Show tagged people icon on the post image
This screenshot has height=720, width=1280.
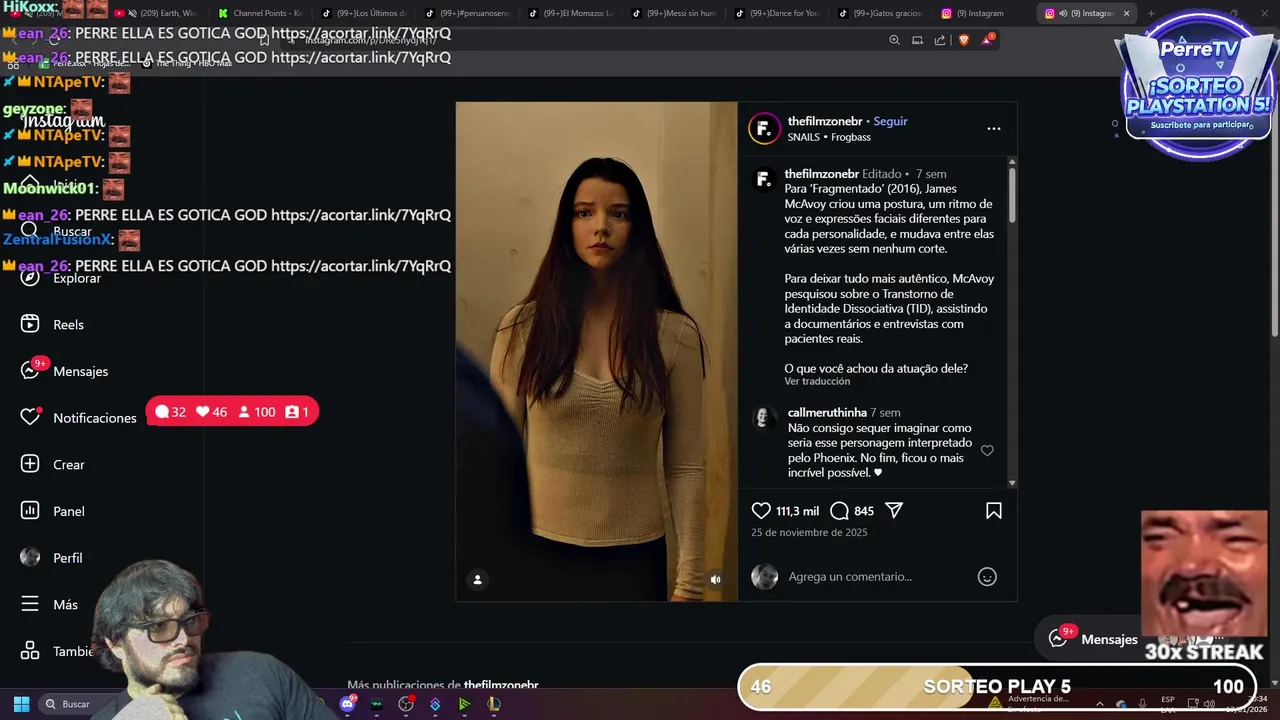pyautogui.click(x=477, y=579)
